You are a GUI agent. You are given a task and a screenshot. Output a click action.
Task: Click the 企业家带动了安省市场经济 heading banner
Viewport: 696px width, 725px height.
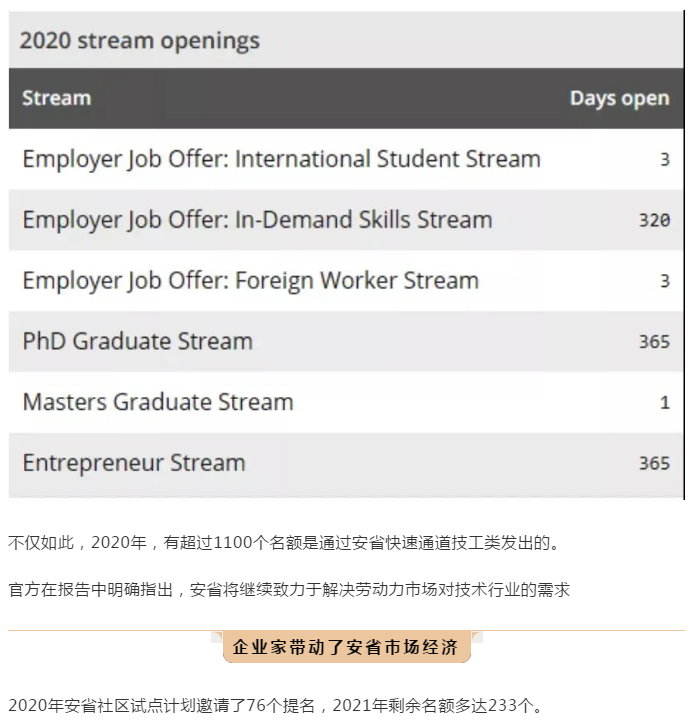pyautogui.click(x=346, y=647)
